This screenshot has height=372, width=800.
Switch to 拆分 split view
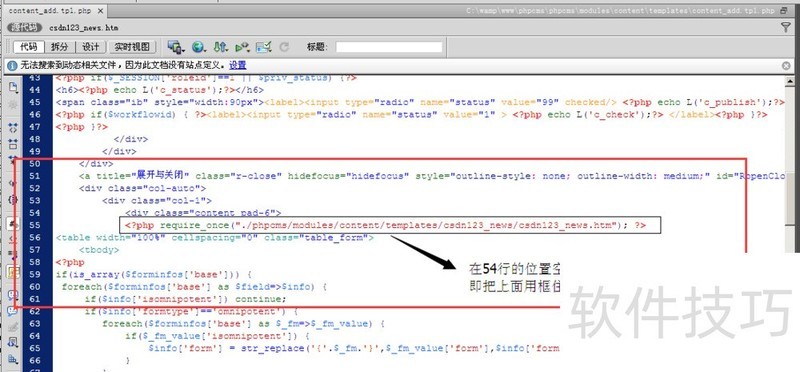(x=60, y=47)
